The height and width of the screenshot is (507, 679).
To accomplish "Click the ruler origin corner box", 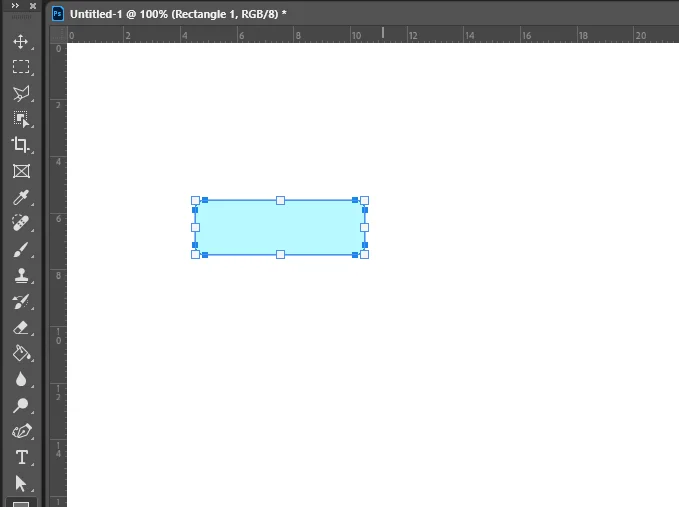I will 58,35.
